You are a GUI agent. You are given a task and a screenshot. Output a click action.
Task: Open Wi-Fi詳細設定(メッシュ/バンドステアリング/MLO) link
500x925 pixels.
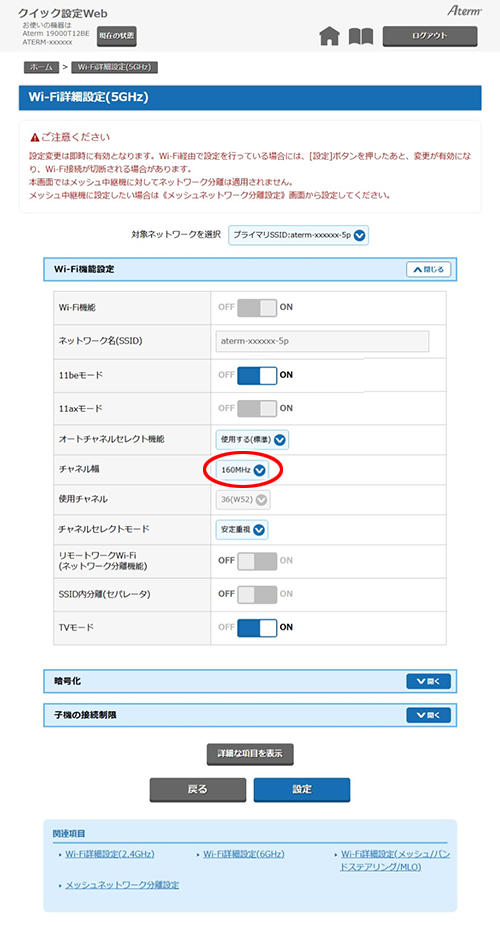tap(395, 860)
